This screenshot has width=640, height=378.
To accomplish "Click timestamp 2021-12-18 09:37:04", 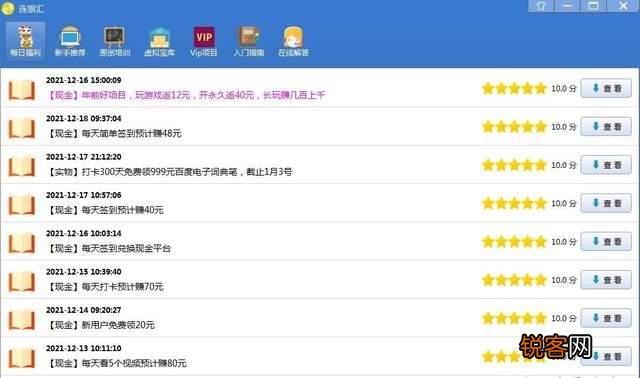I will pyautogui.click(x=84, y=118).
